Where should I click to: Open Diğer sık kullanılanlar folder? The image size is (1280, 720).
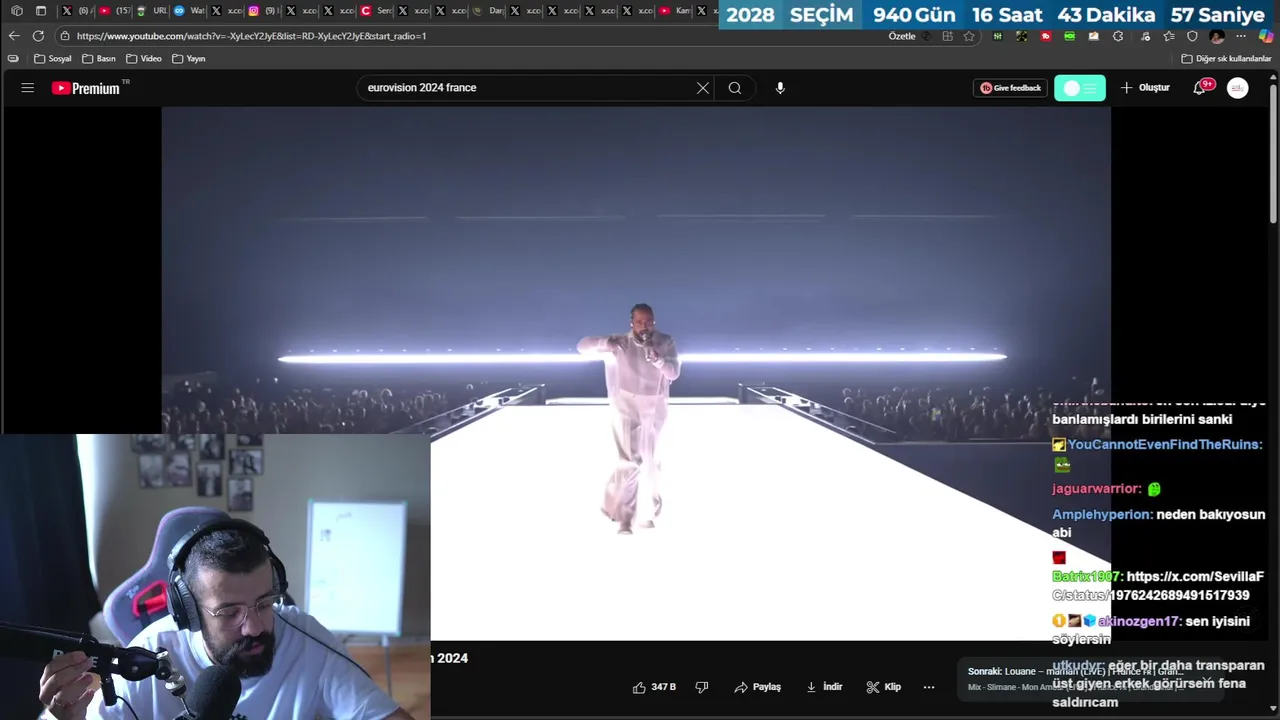tap(1226, 59)
